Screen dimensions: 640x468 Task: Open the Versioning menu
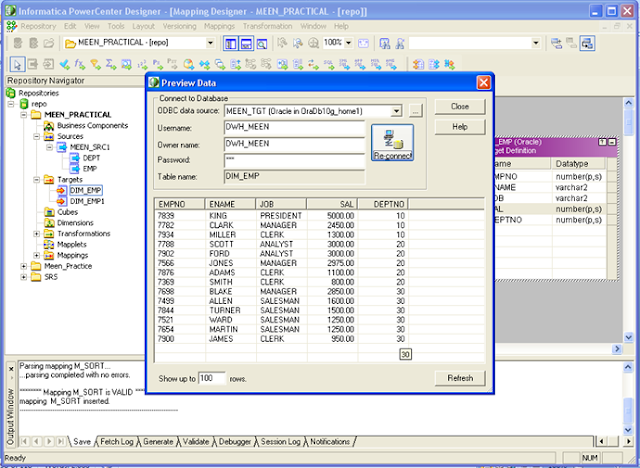tap(179, 27)
